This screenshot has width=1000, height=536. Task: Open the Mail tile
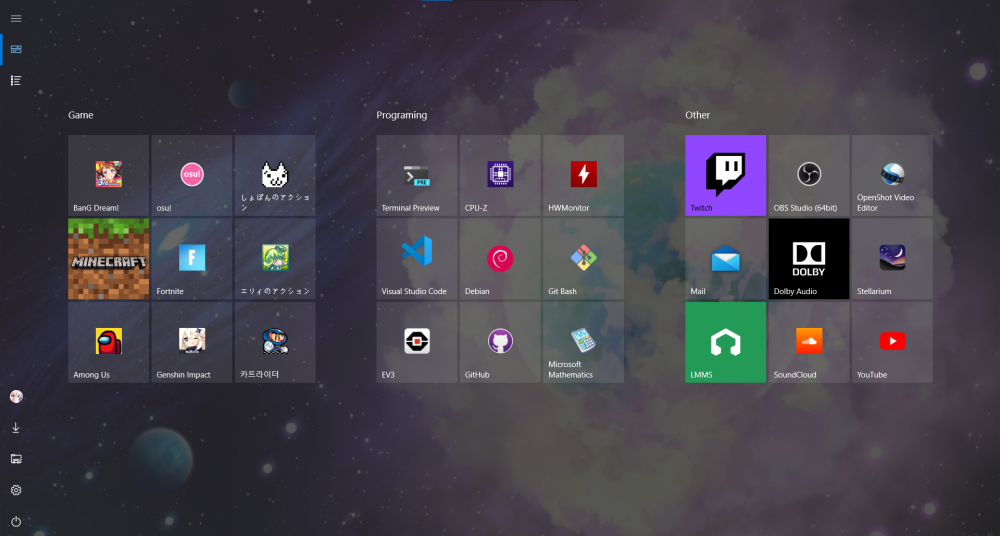pyautogui.click(x=725, y=258)
